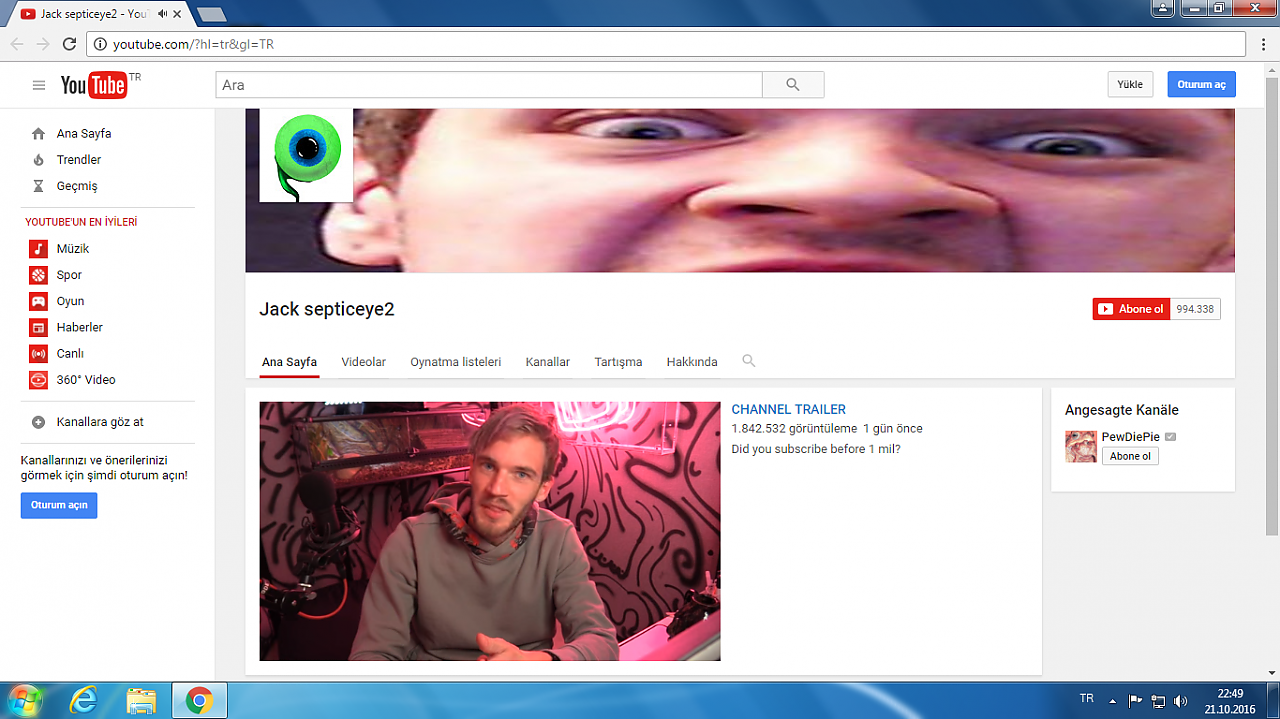The height and width of the screenshot is (719, 1280).
Task: Mute the tab via audio icon
Action: tap(162, 14)
